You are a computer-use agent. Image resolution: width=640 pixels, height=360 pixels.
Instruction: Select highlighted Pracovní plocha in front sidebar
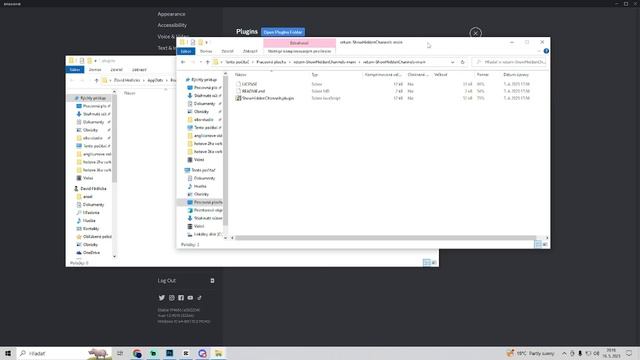pos(204,202)
